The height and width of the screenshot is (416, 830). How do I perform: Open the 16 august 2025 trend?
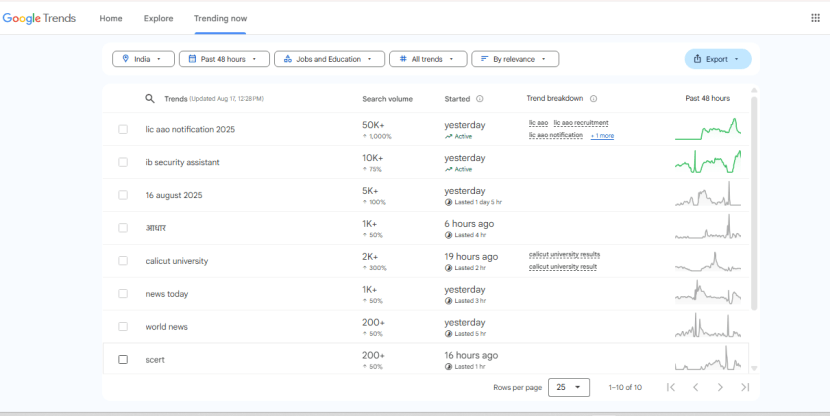click(x=174, y=195)
